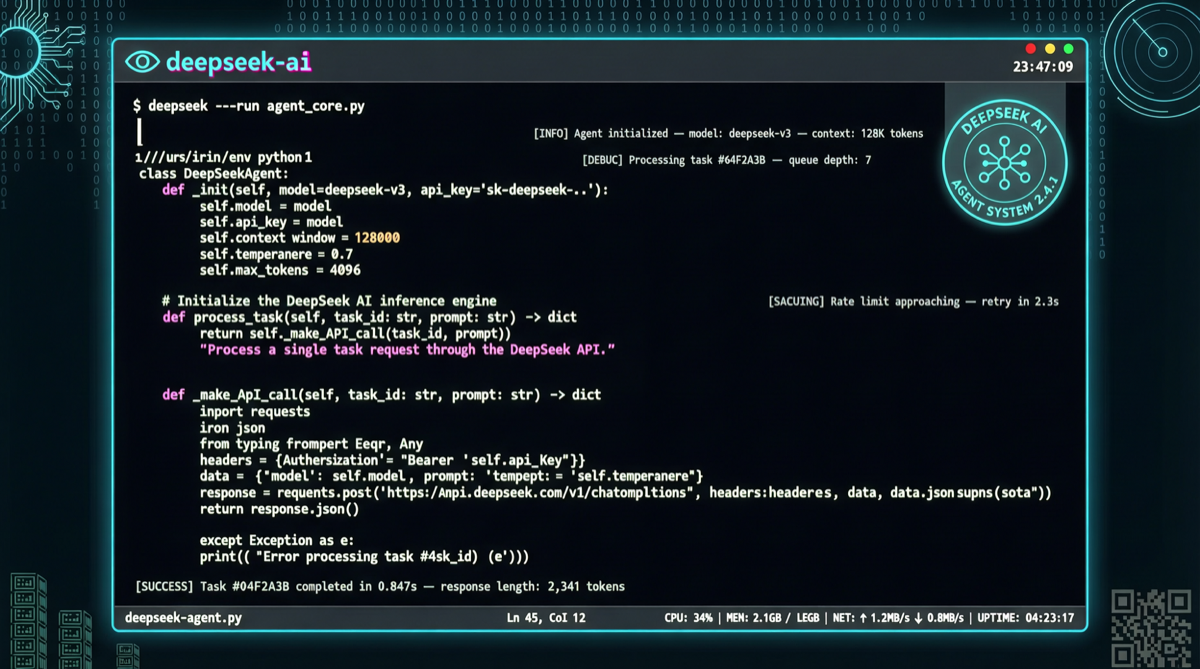
Task: Click the DeepSeek AI Agent System badge
Action: point(1005,163)
